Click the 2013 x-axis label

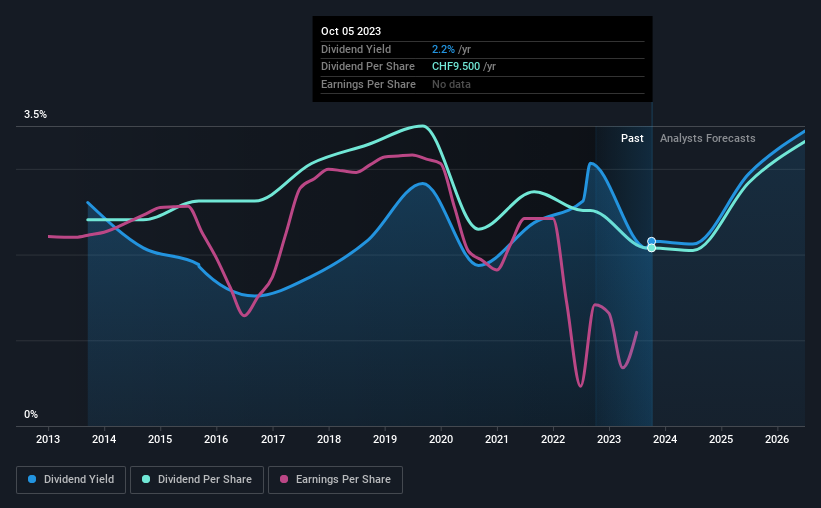click(x=48, y=439)
